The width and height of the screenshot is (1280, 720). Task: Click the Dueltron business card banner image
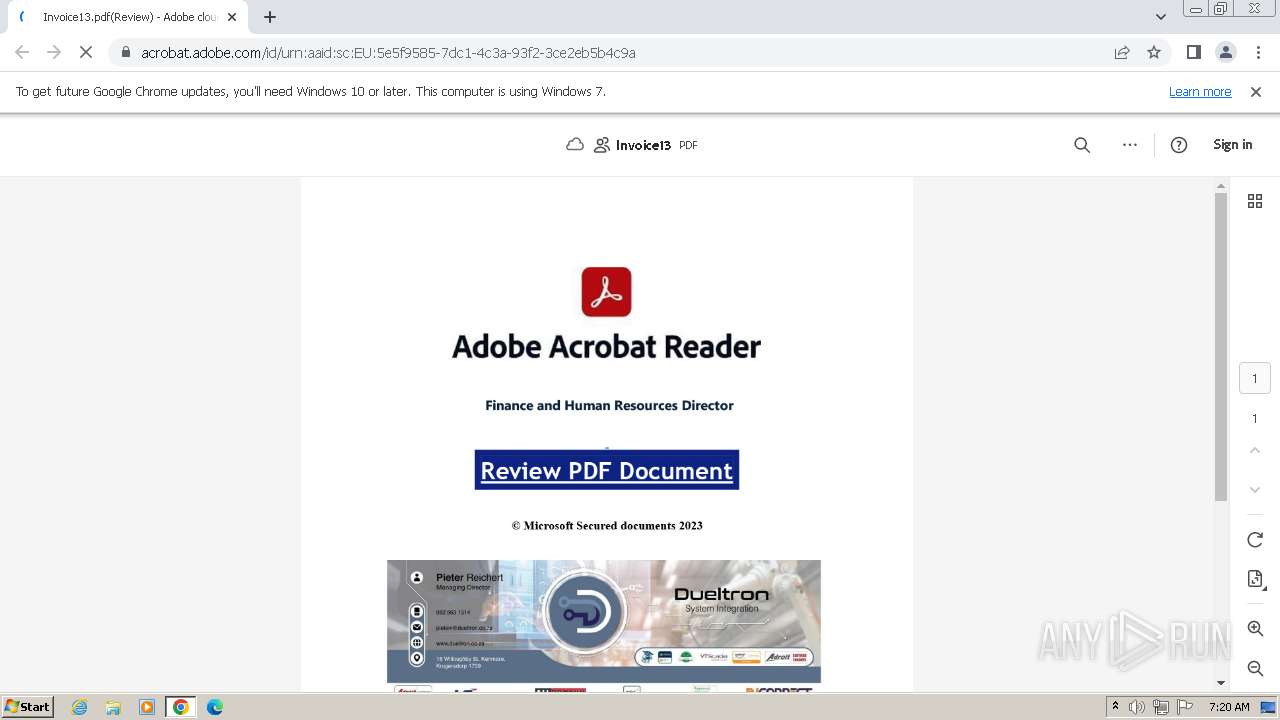point(604,621)
